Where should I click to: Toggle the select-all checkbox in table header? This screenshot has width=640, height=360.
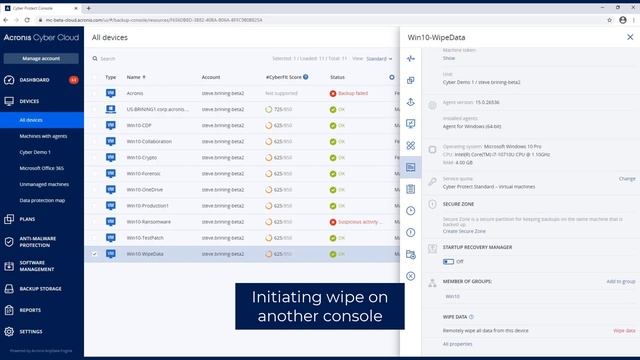[x=95, y=77]
